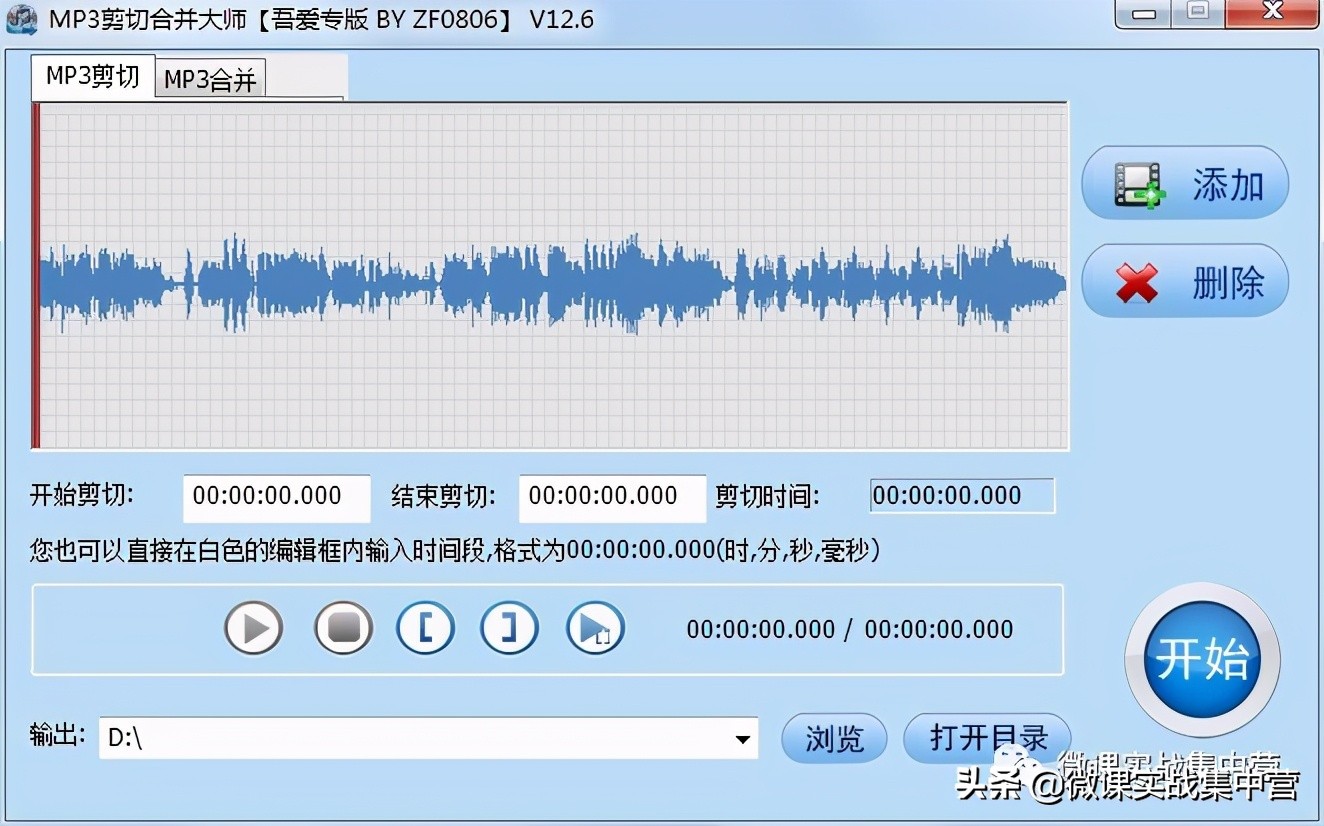This screenshot has height=826, width=1324.
Task: Click 打开目录 to open output directory
Action: (987, 738)
